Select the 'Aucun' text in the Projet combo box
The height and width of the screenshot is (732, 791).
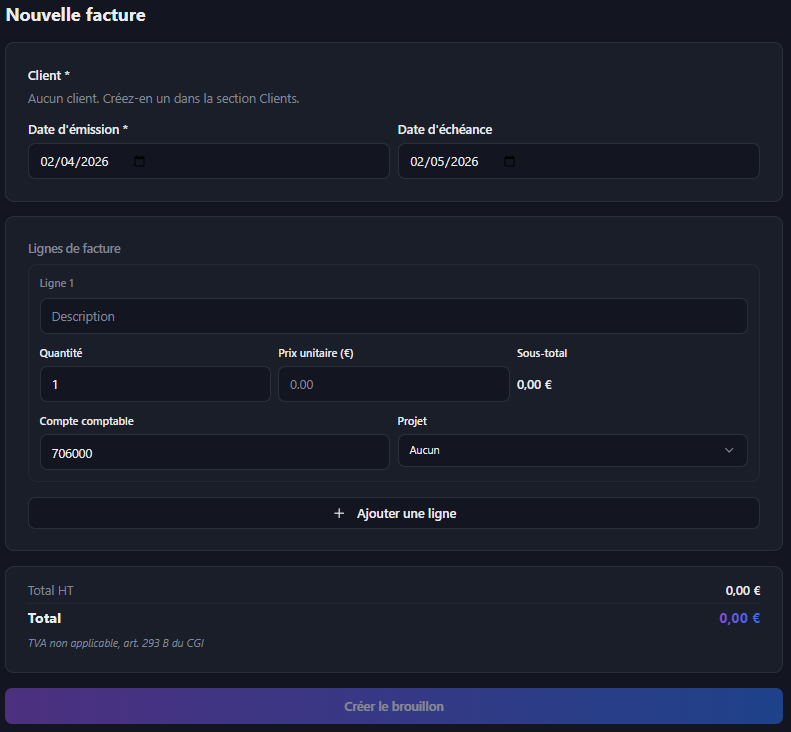pos(424,451)
